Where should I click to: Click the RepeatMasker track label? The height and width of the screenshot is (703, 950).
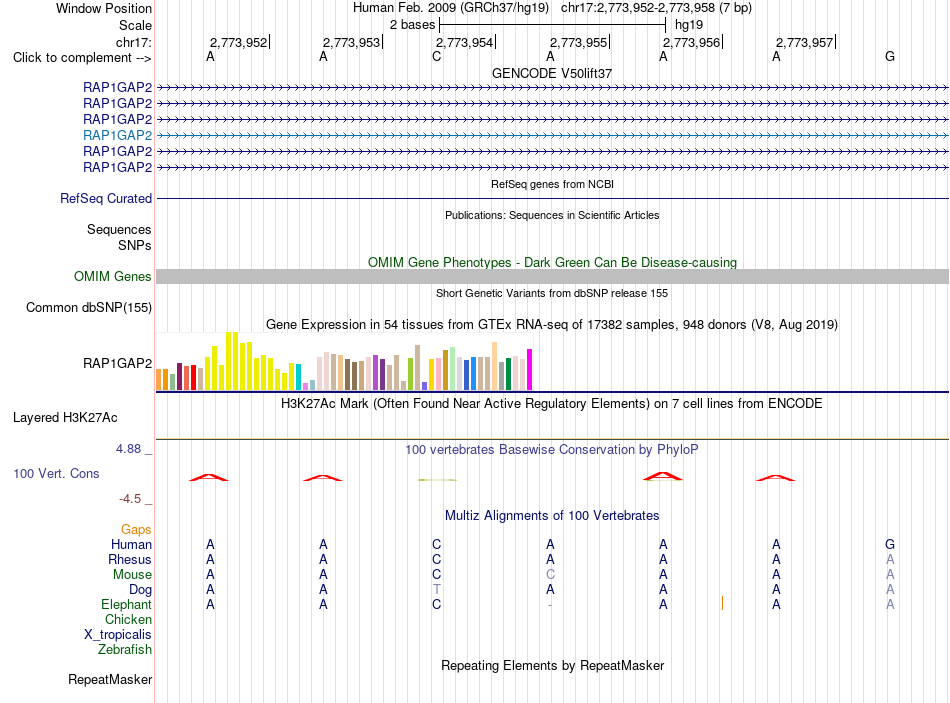point(110,679)
